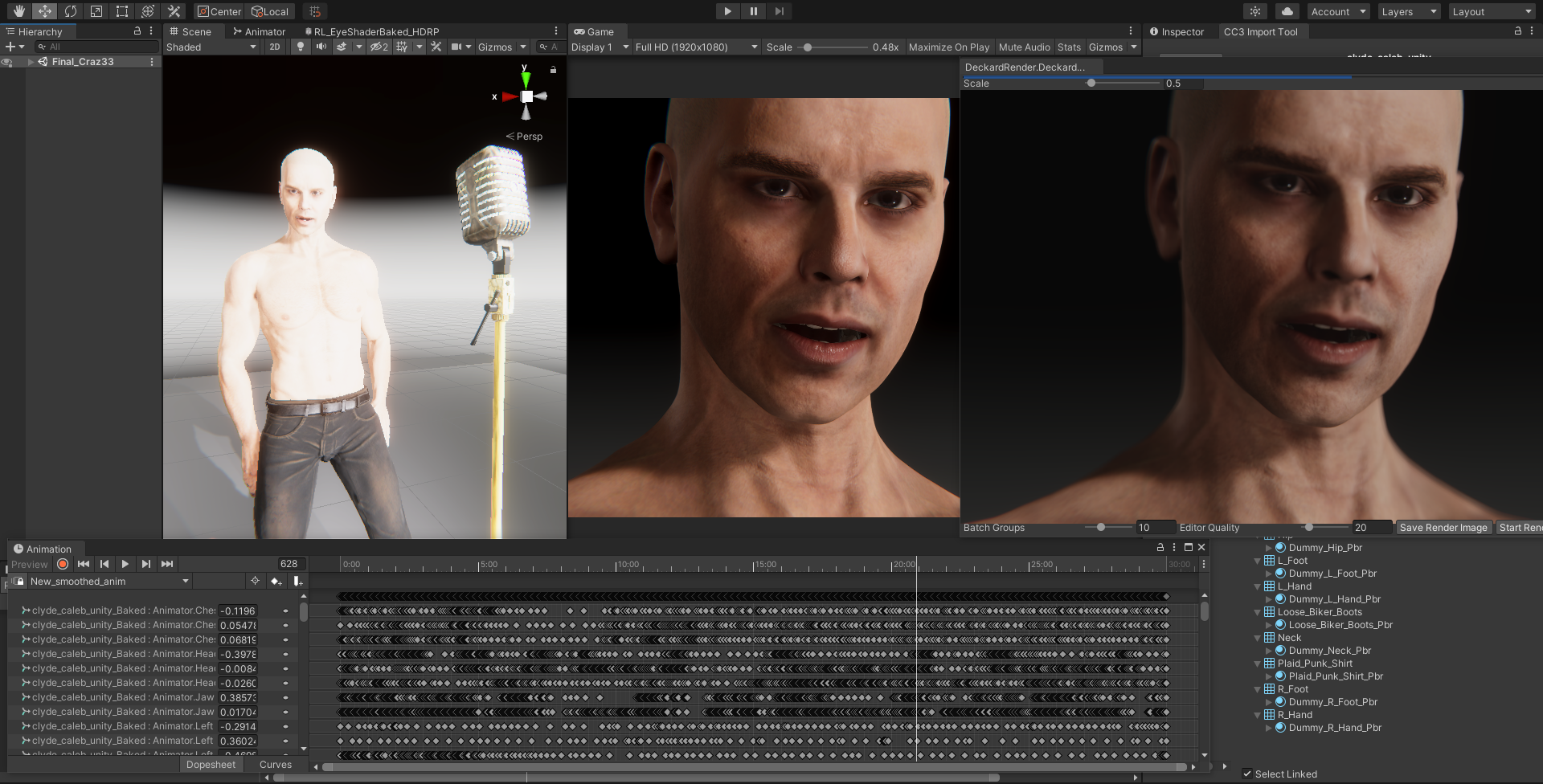Toggle Mute Audio in Game view
Screen dimensions: 1543x784
(1024, 47)
